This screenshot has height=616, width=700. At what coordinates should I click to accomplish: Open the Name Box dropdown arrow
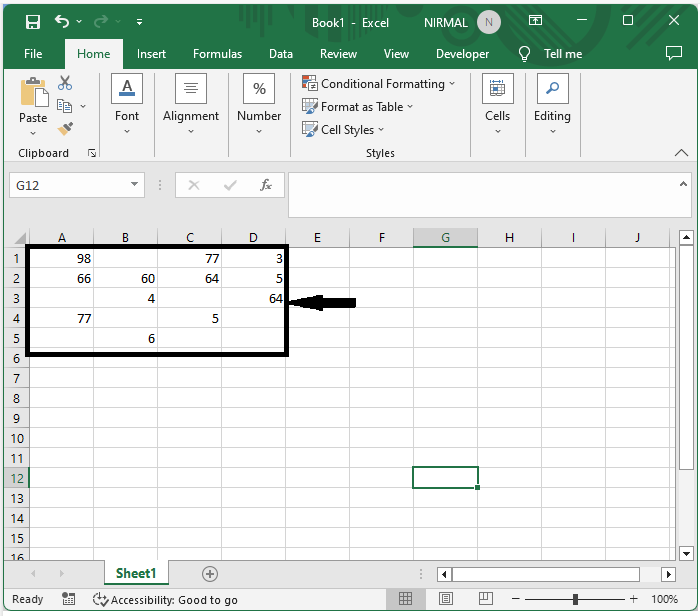(135, 185)
